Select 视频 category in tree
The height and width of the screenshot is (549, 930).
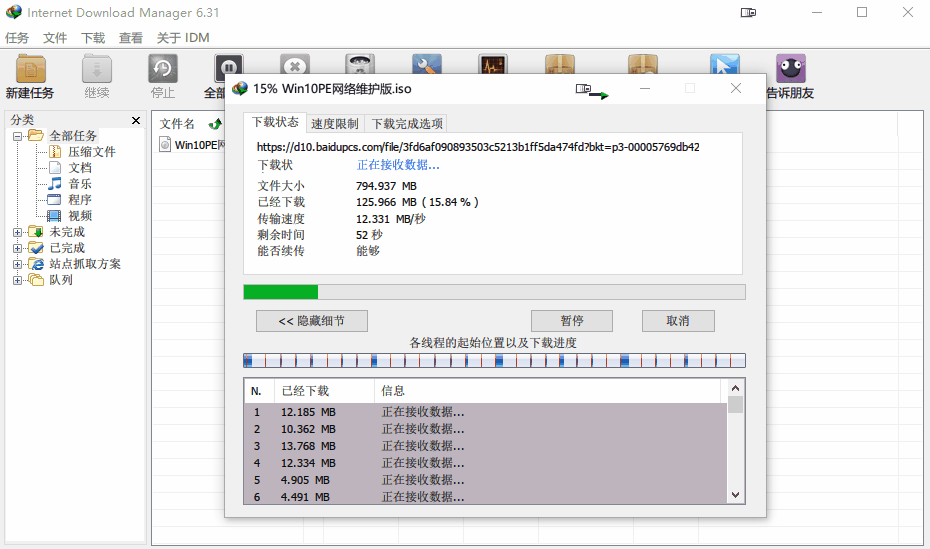click(79, 216)
